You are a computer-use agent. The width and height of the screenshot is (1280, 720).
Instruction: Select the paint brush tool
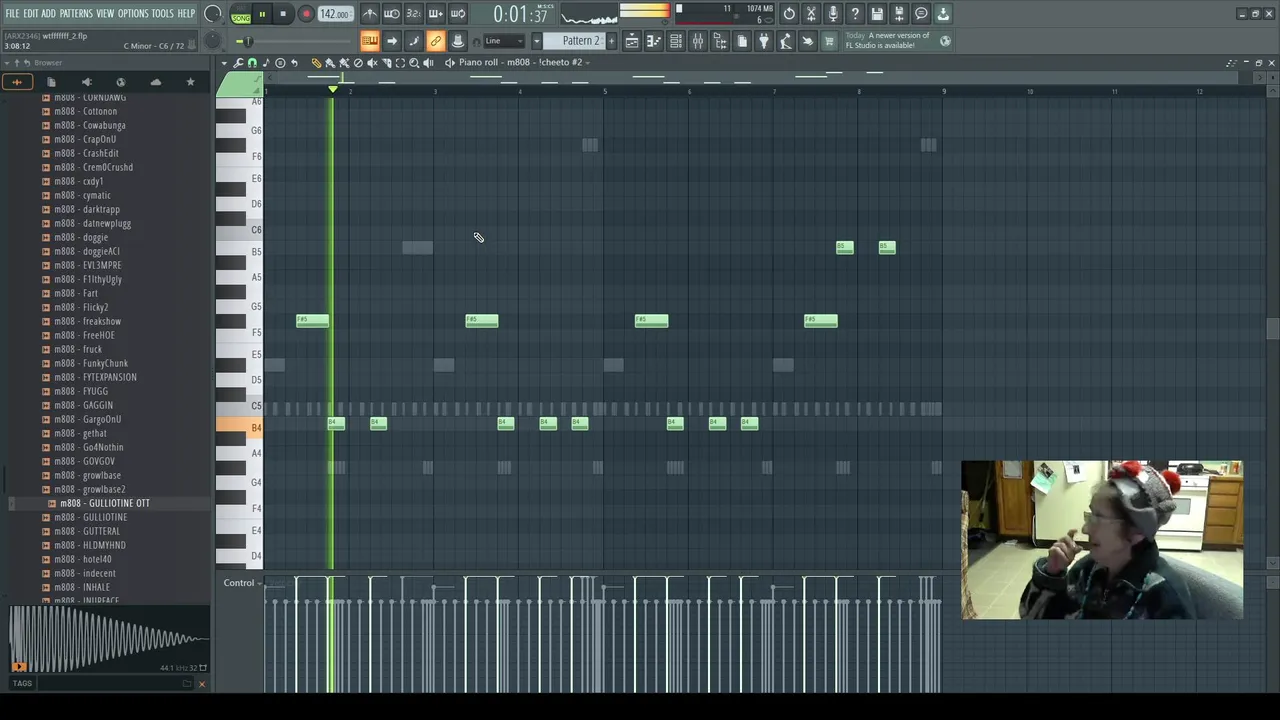[330, 63]
